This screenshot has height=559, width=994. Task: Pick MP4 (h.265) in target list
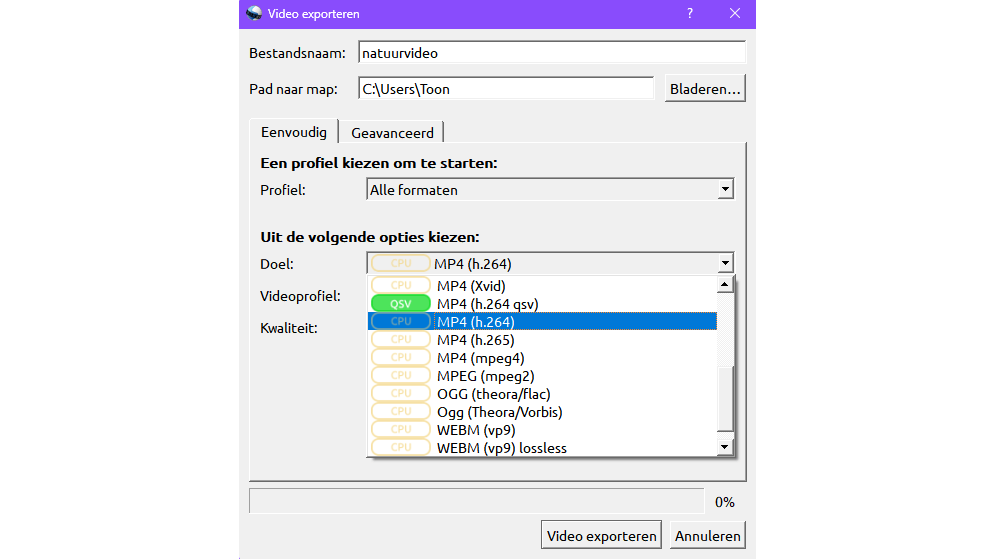point(475,340)
